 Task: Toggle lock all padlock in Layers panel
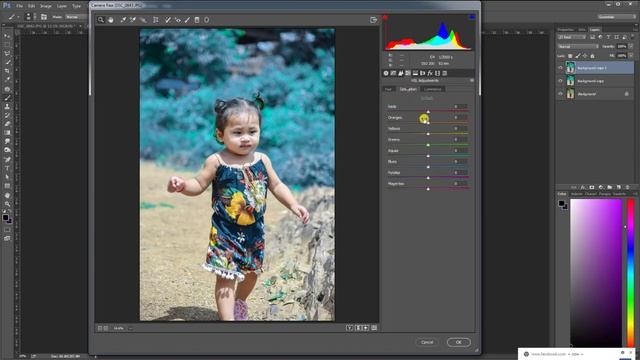coord(592,56)
